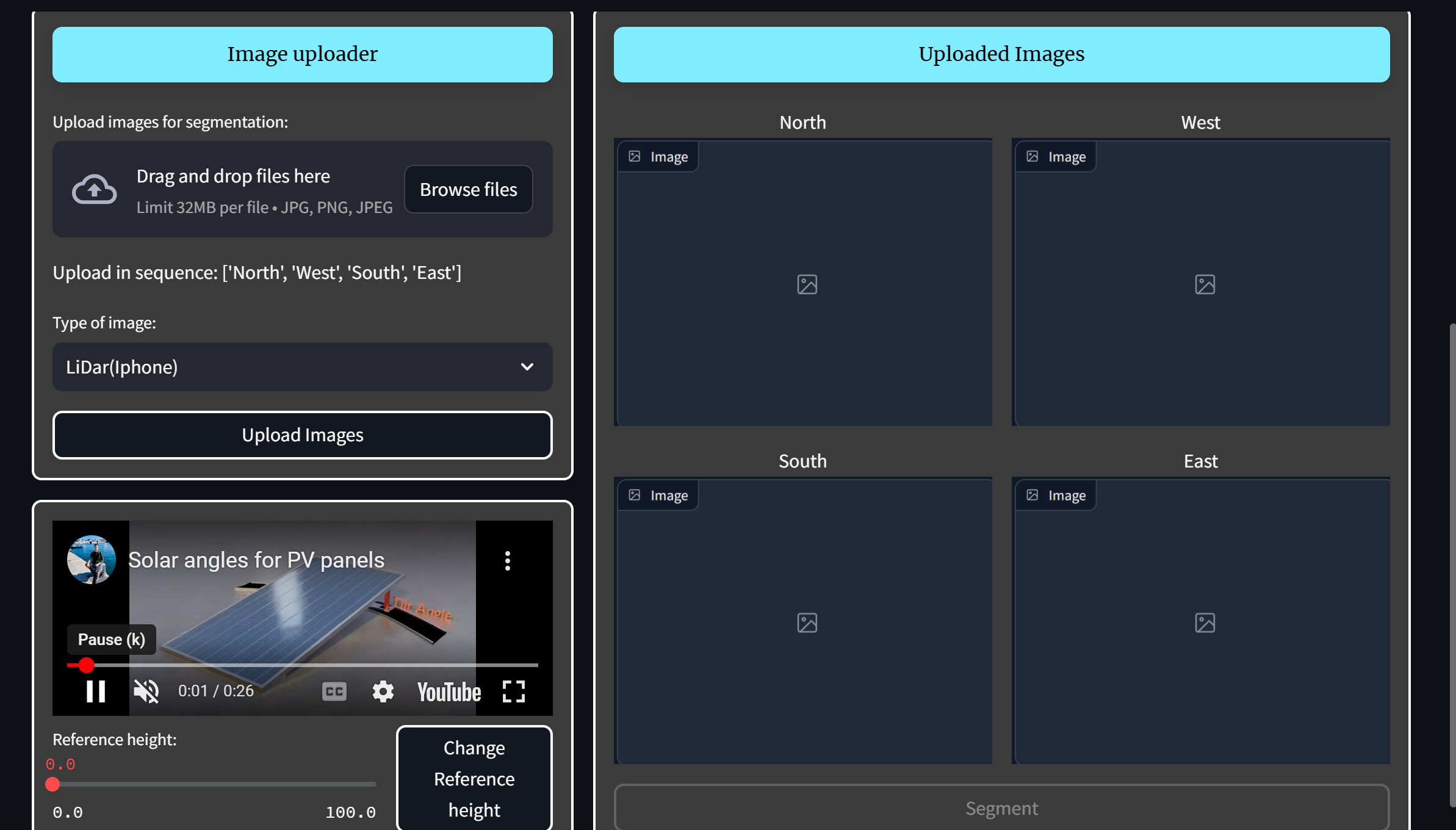Click Change Reference height button
This screenshot has height=830, width=1456.
[474, 778]
